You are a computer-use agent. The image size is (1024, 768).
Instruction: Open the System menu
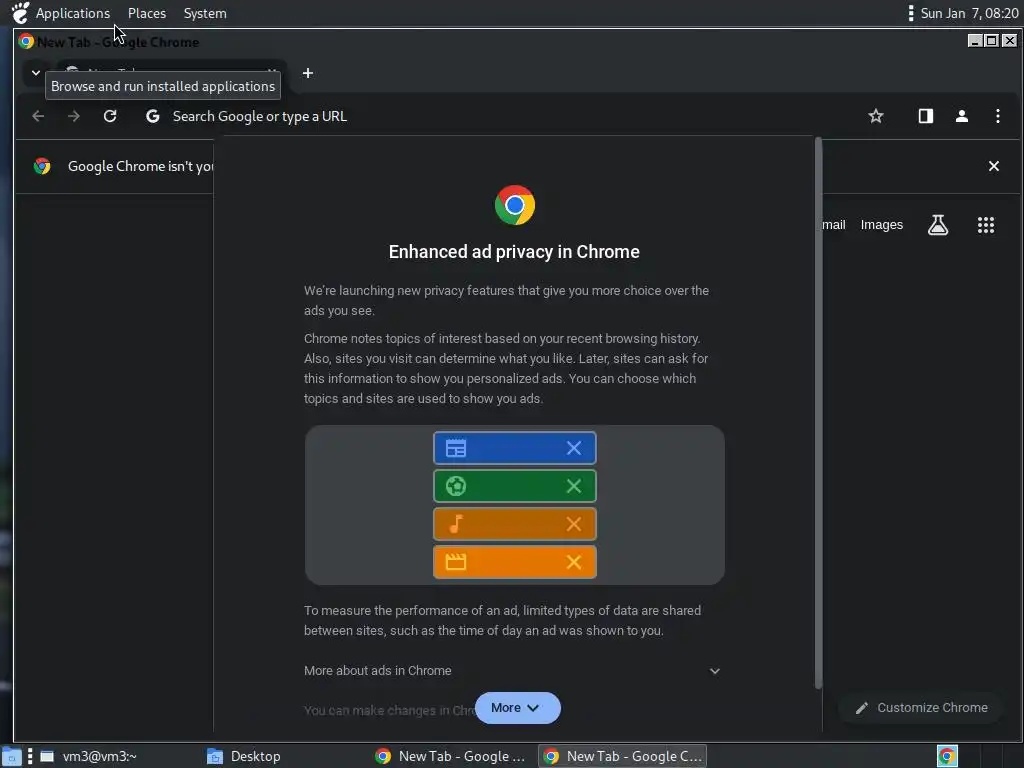[205, 13]
